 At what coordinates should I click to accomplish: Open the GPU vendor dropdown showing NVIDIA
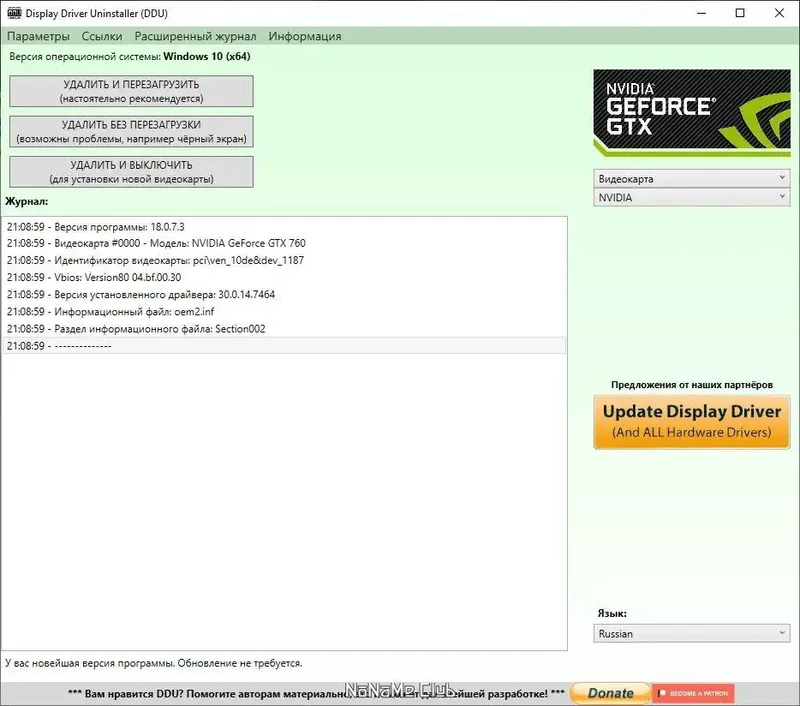691,197
